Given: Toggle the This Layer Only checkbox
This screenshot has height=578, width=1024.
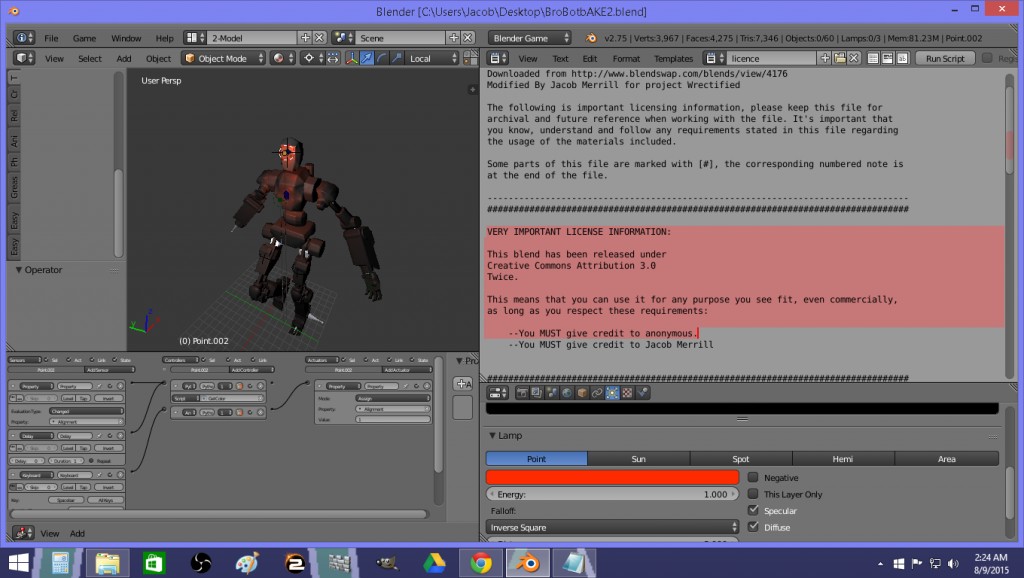Looking at the screenshot, I should [x=755, y=494].
